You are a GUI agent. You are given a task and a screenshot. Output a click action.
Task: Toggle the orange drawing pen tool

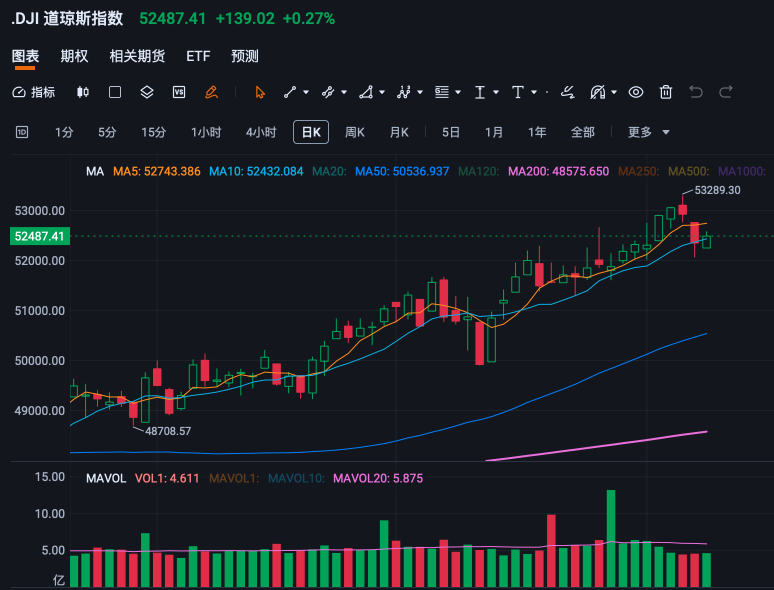click(211, 92)
